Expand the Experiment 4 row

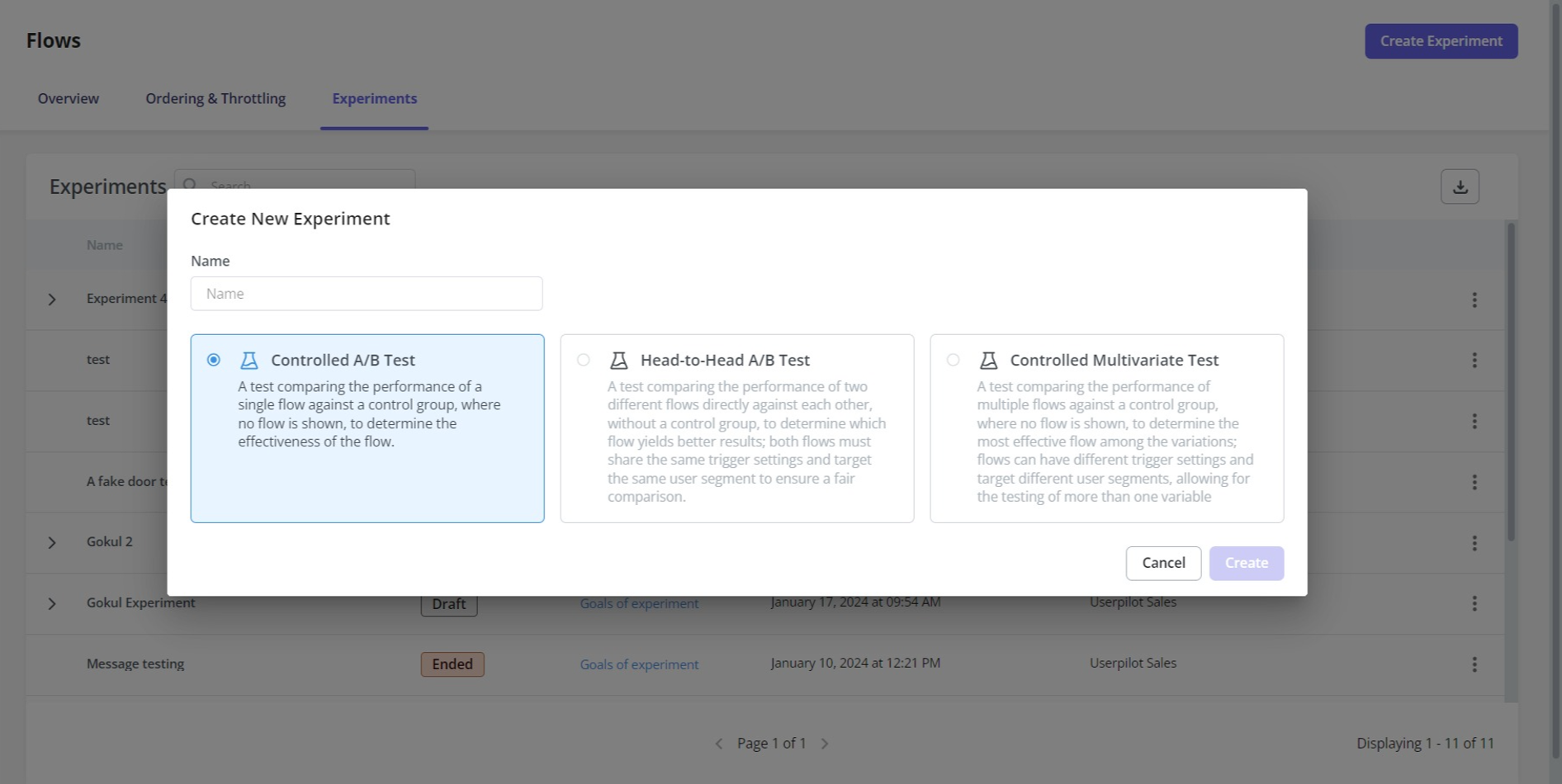(52, 300)
